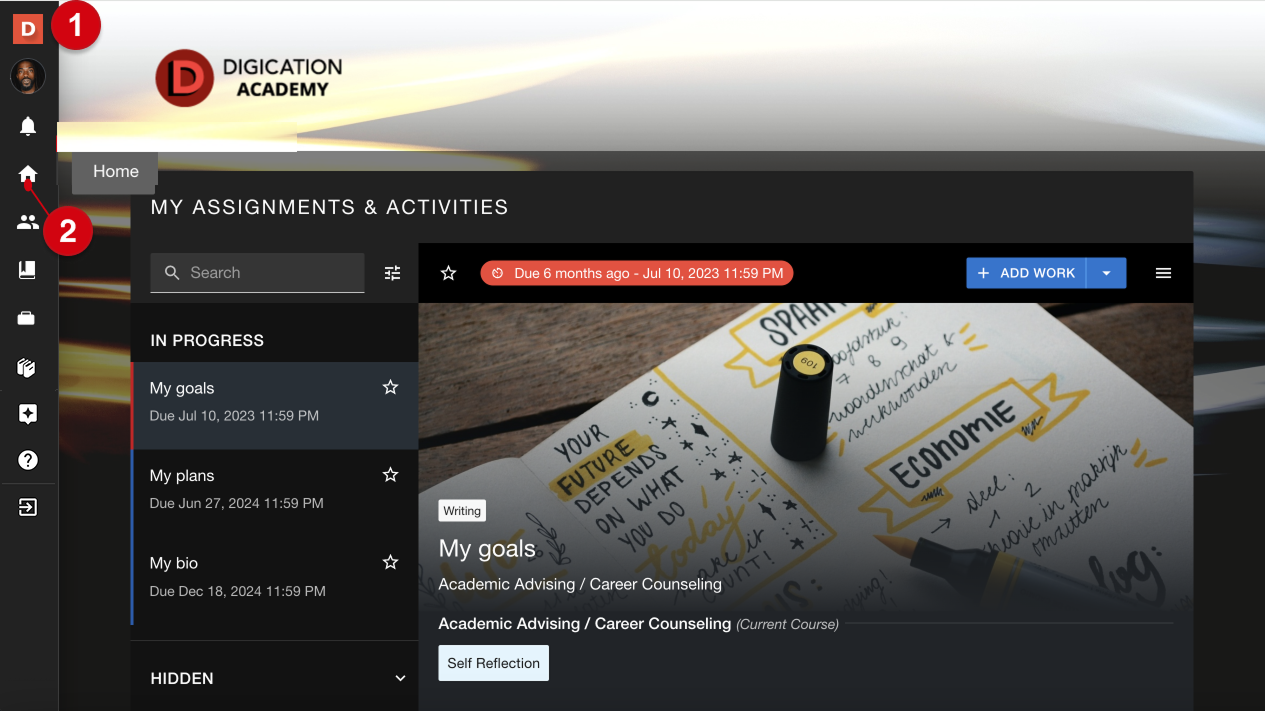The image size is (1265, 711).
Task: Open the hamburger menu beside Add Work
Action: click(x=1163, y=273)
